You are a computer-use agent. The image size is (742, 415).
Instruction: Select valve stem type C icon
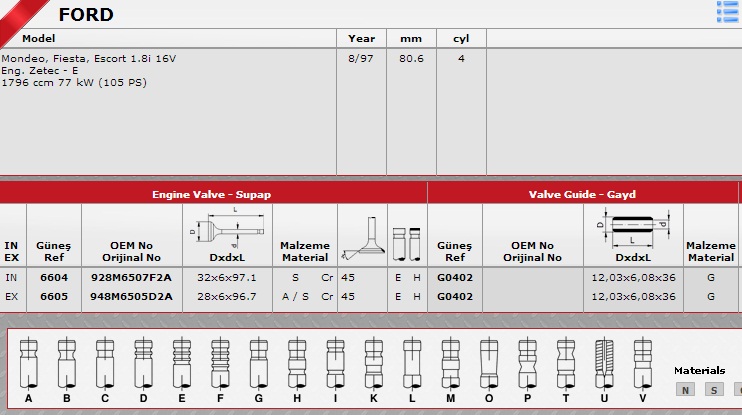(x=105, y=363)
